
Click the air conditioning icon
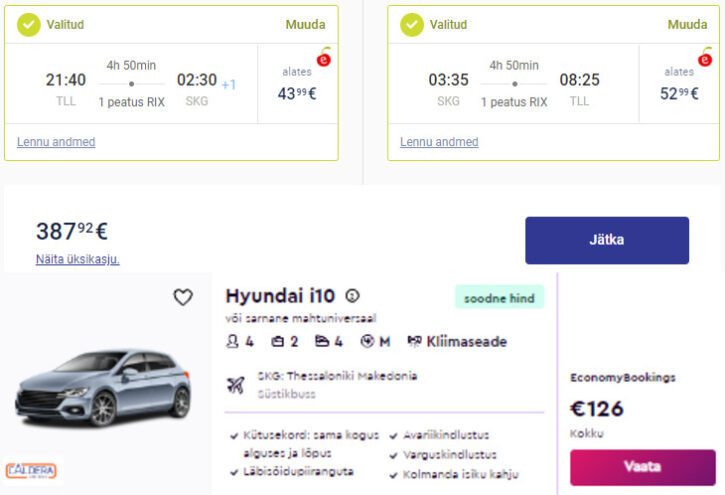click(414, 342)
